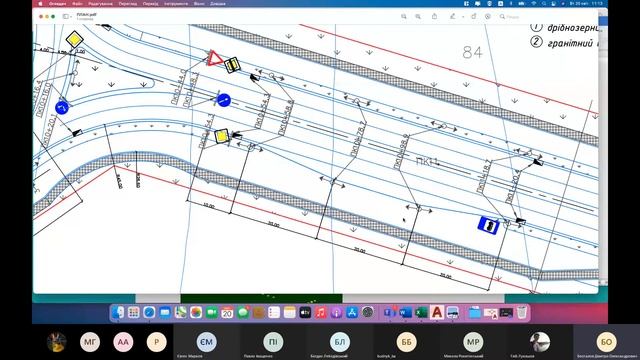Open the Preview application menu in menu bar
Image resolution: width=640 pixels, height=360 pixels.
point(58,4)
